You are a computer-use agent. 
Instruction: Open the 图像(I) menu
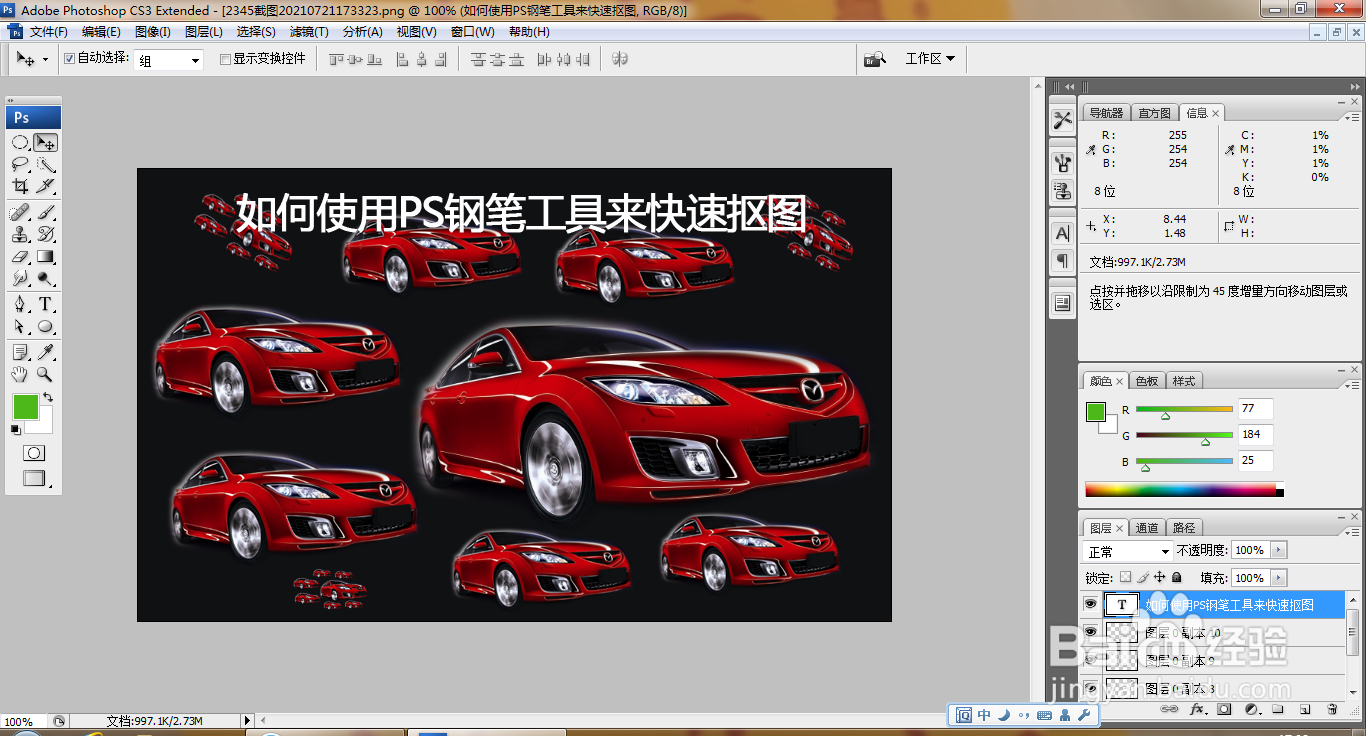[152, 32]
